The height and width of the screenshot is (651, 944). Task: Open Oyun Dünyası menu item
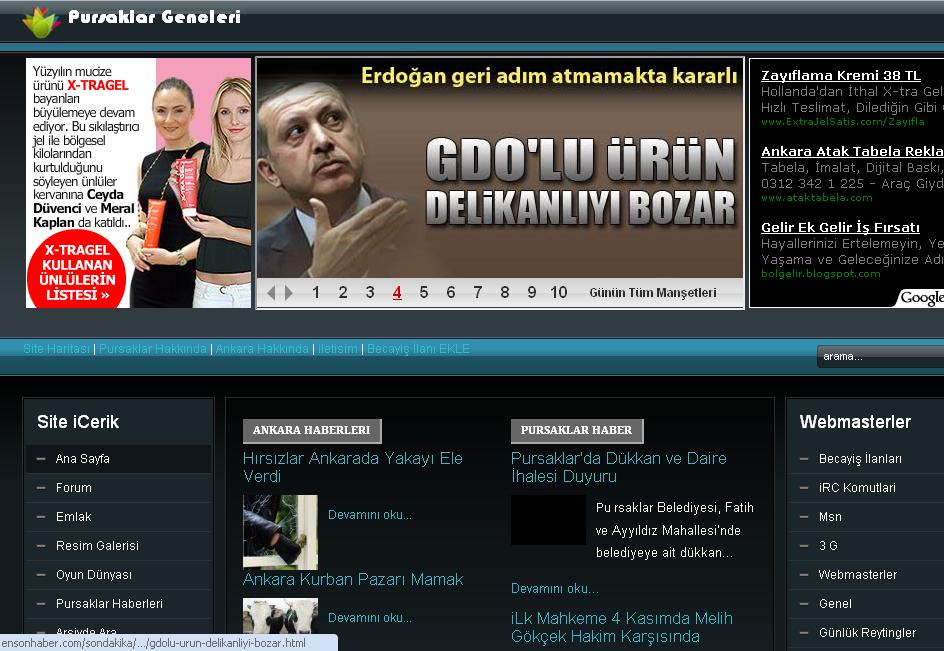[x=119, y=575]
